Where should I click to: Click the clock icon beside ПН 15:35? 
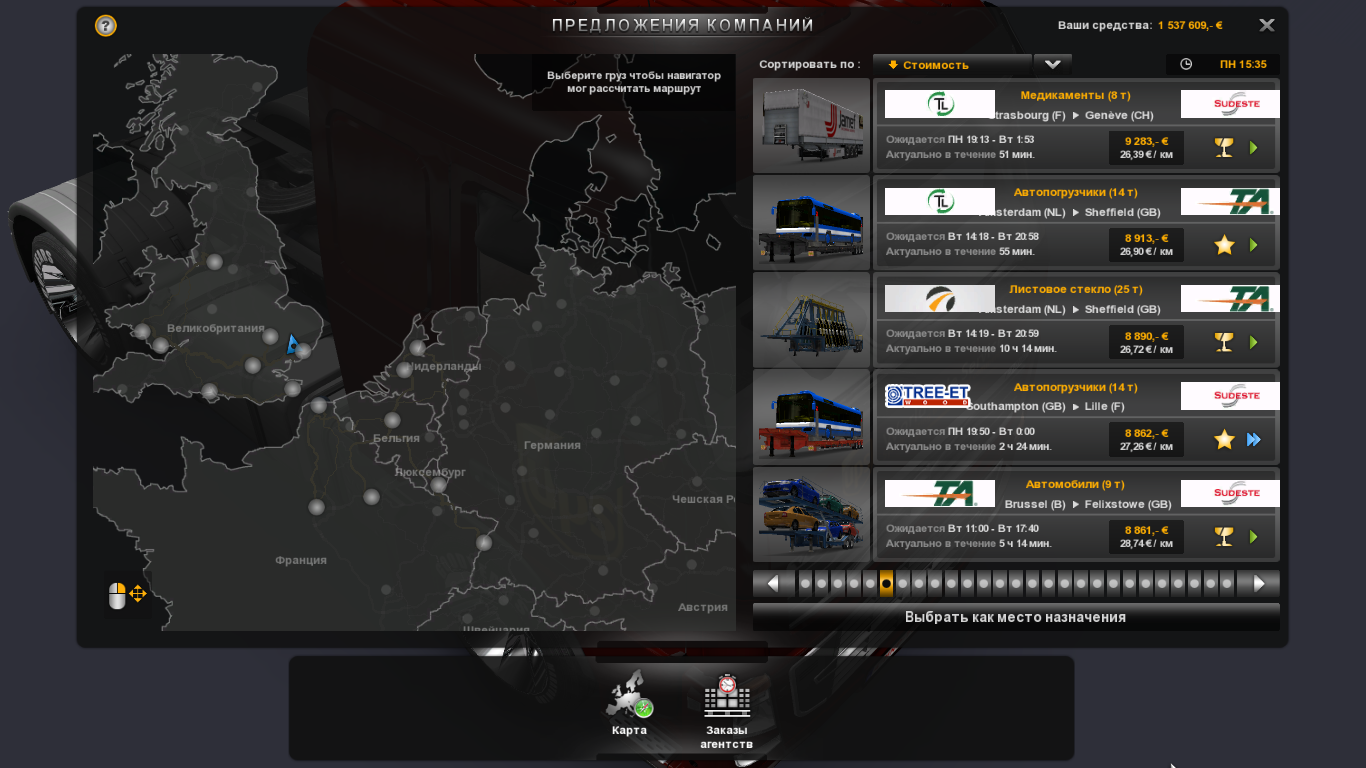coord(1186,64)
